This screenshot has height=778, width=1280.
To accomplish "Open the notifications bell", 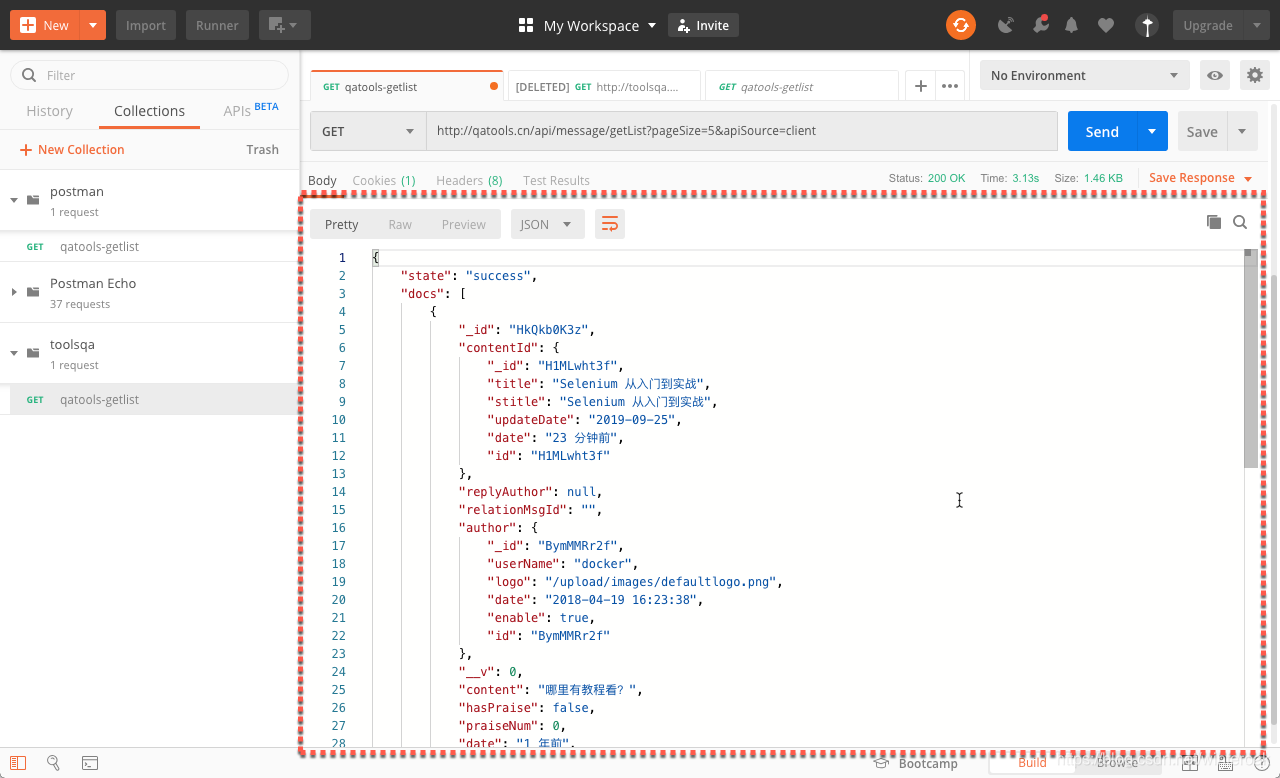I will click(x=1072, y=25).
